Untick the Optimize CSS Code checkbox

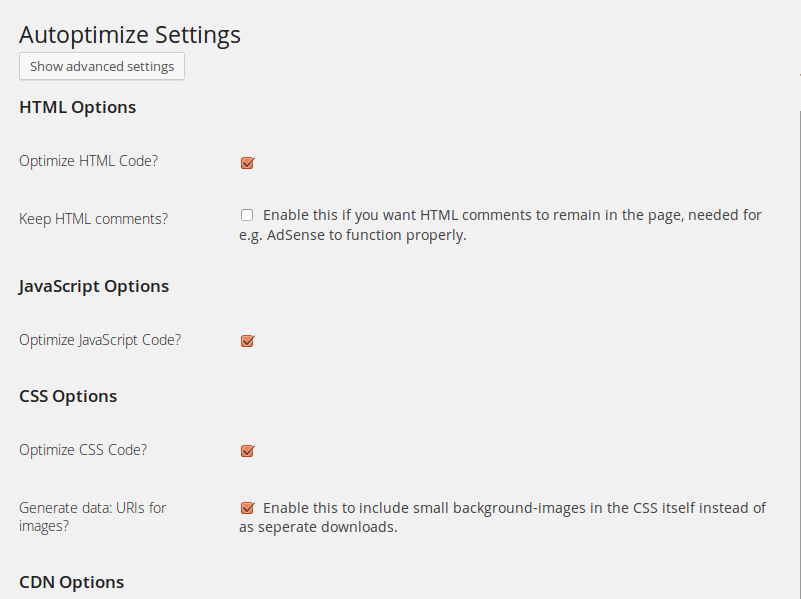tap(247, 451)
